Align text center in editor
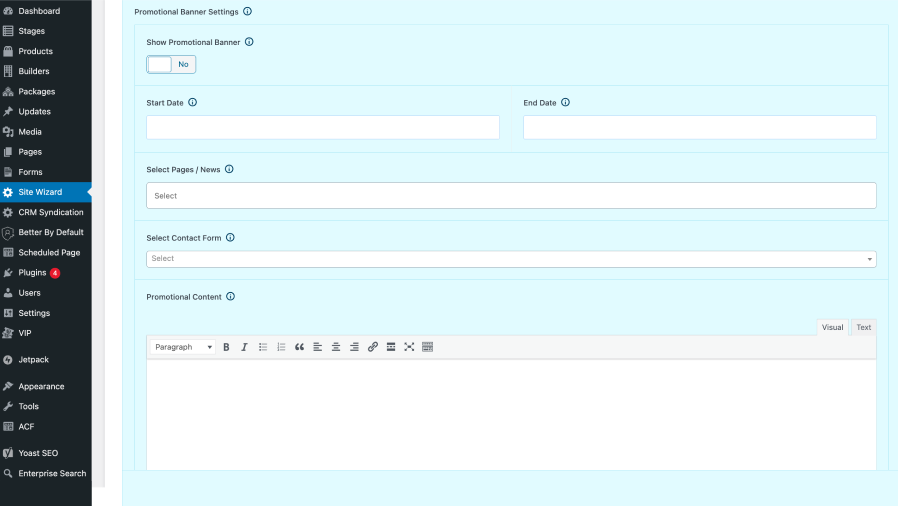 point(336,347)
